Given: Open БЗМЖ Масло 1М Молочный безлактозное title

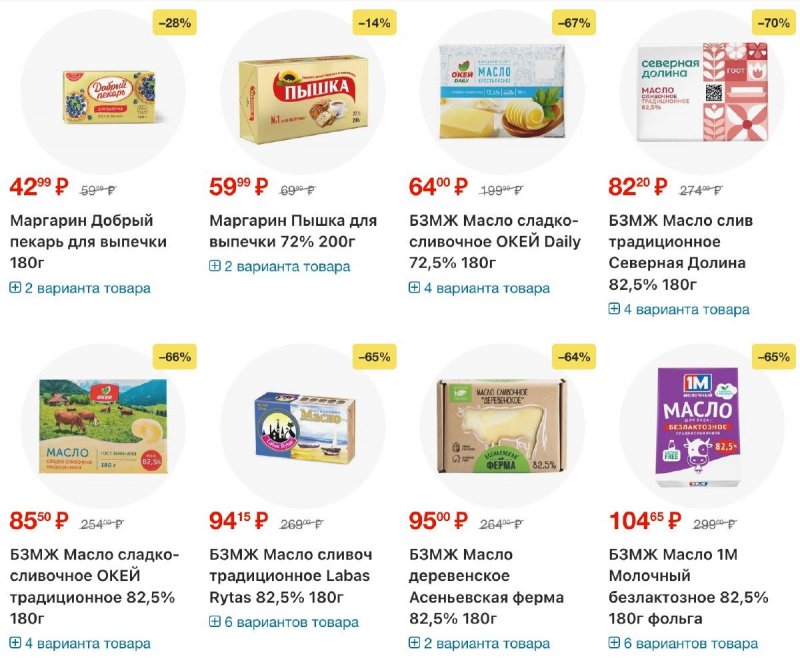Looking at the screenshot, I should pyautogui.click(x=688, y=586).
